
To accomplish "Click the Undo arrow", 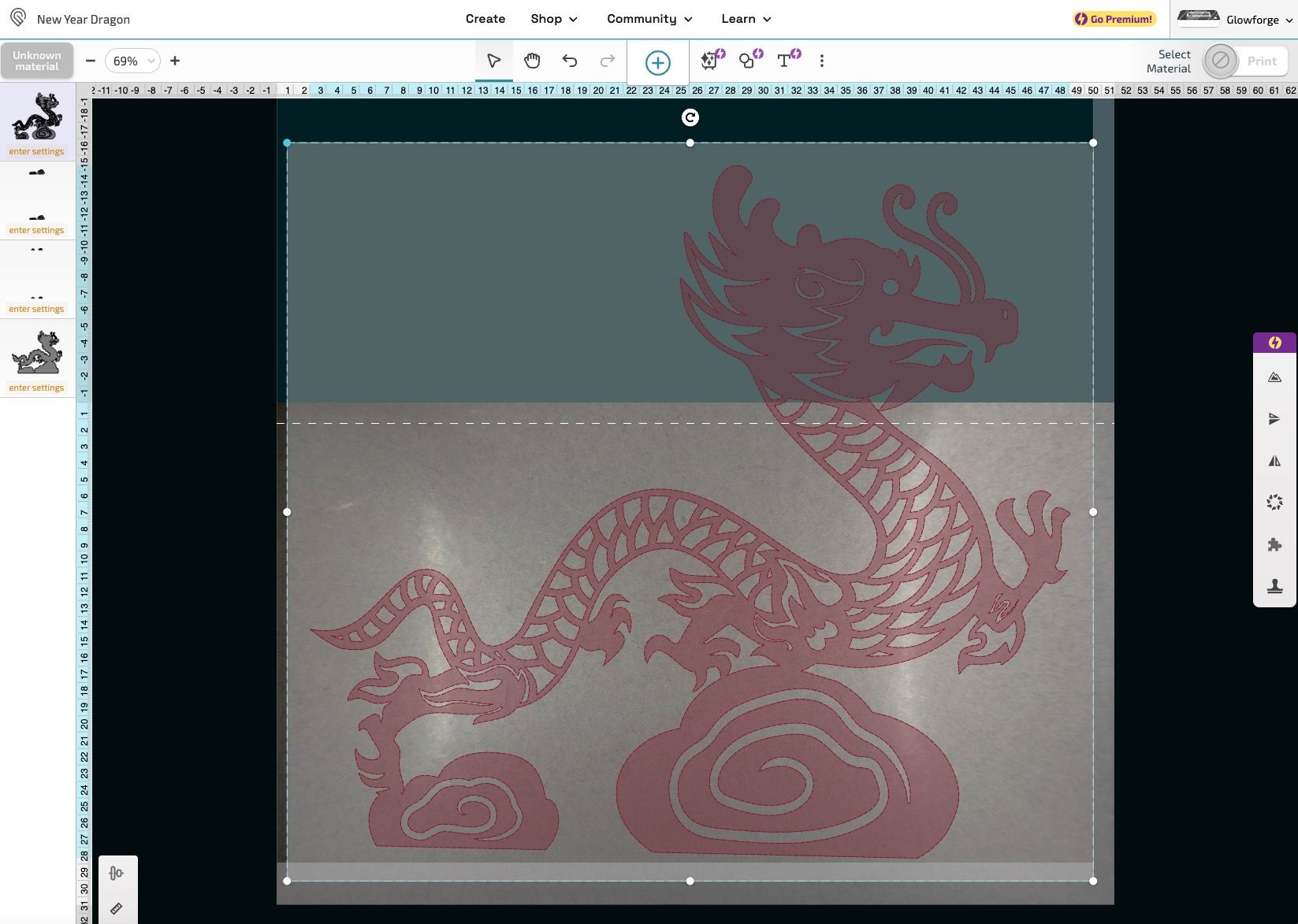I will click(570, 60).
